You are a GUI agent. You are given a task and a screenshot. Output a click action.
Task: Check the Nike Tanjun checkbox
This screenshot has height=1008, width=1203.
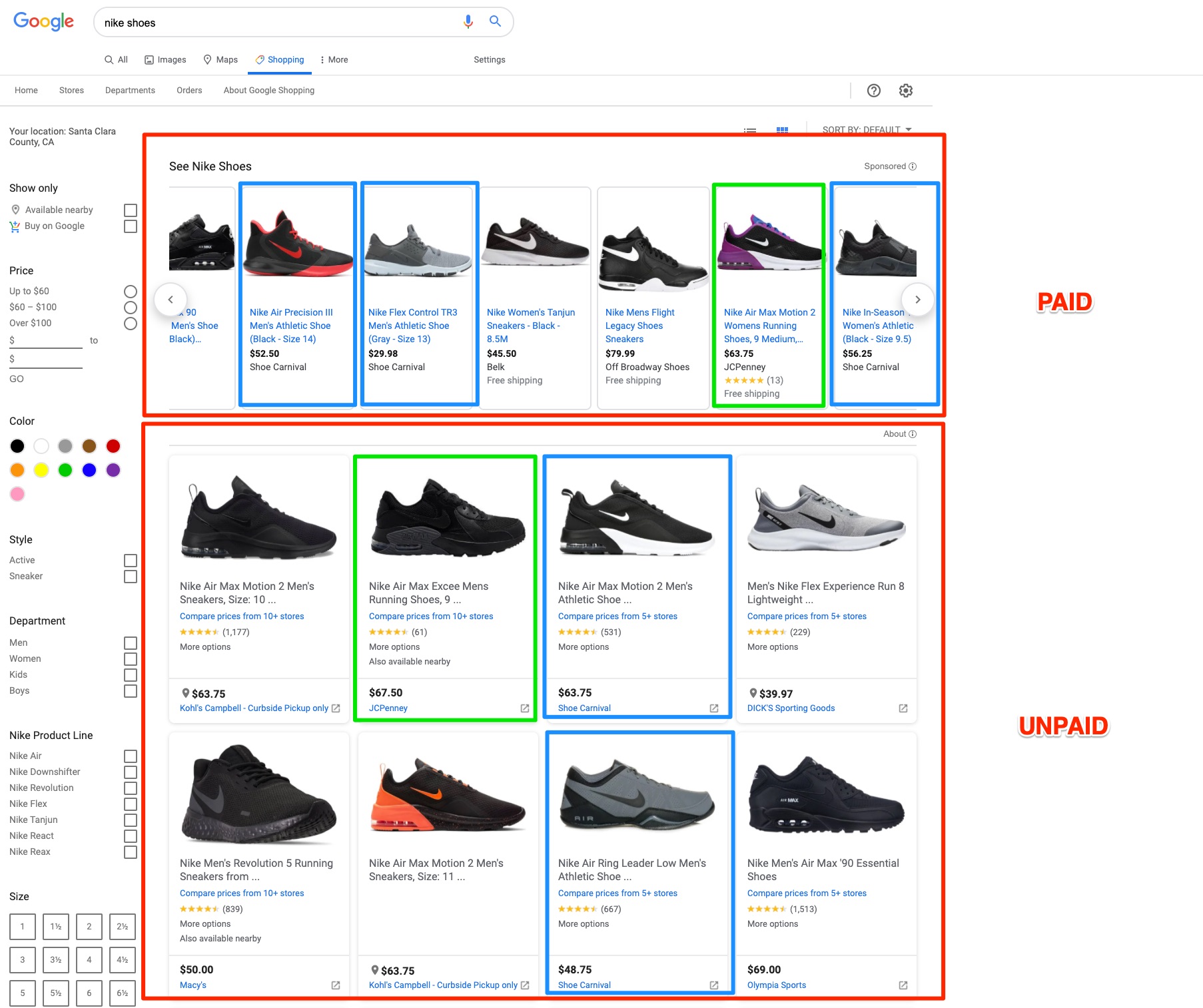tap(131, 820)
